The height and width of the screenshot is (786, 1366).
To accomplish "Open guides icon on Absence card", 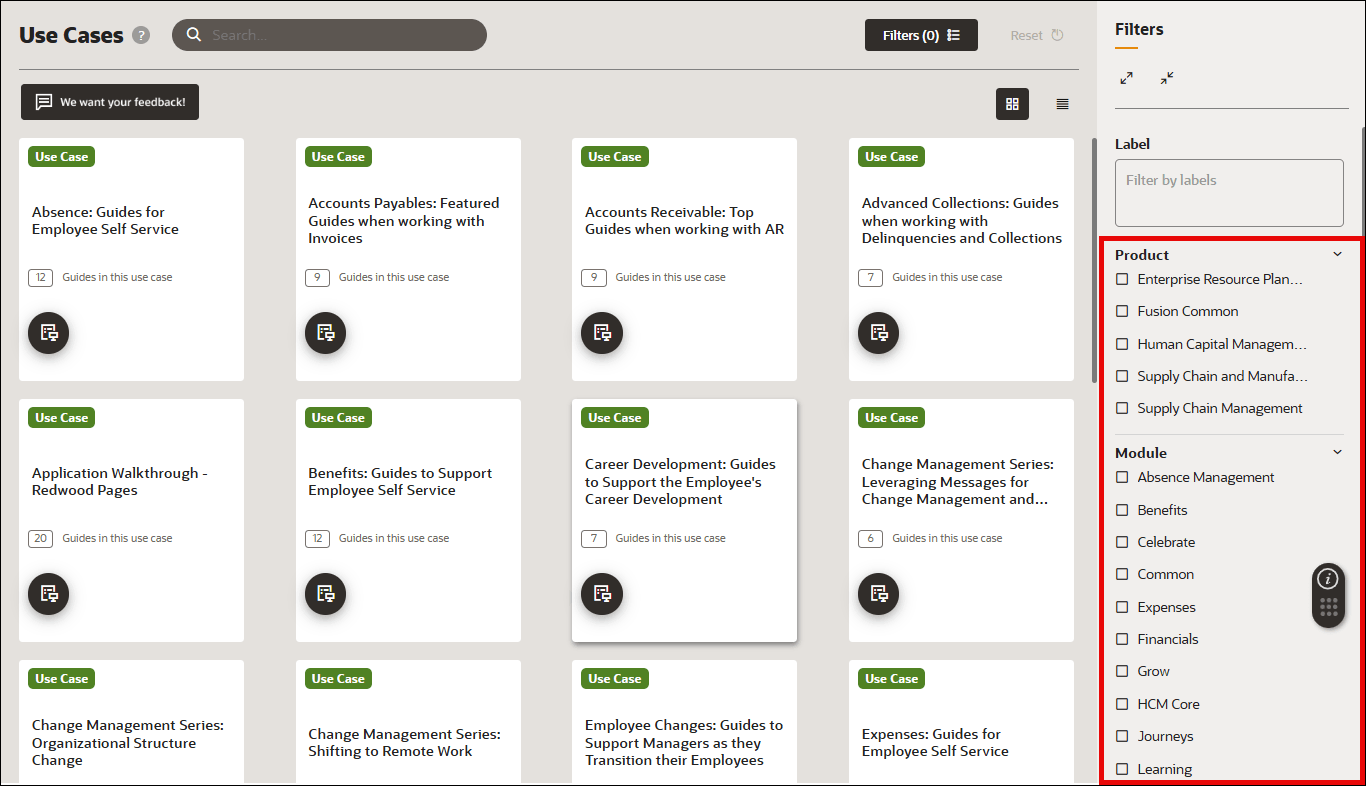I will (x=49, y=333).
